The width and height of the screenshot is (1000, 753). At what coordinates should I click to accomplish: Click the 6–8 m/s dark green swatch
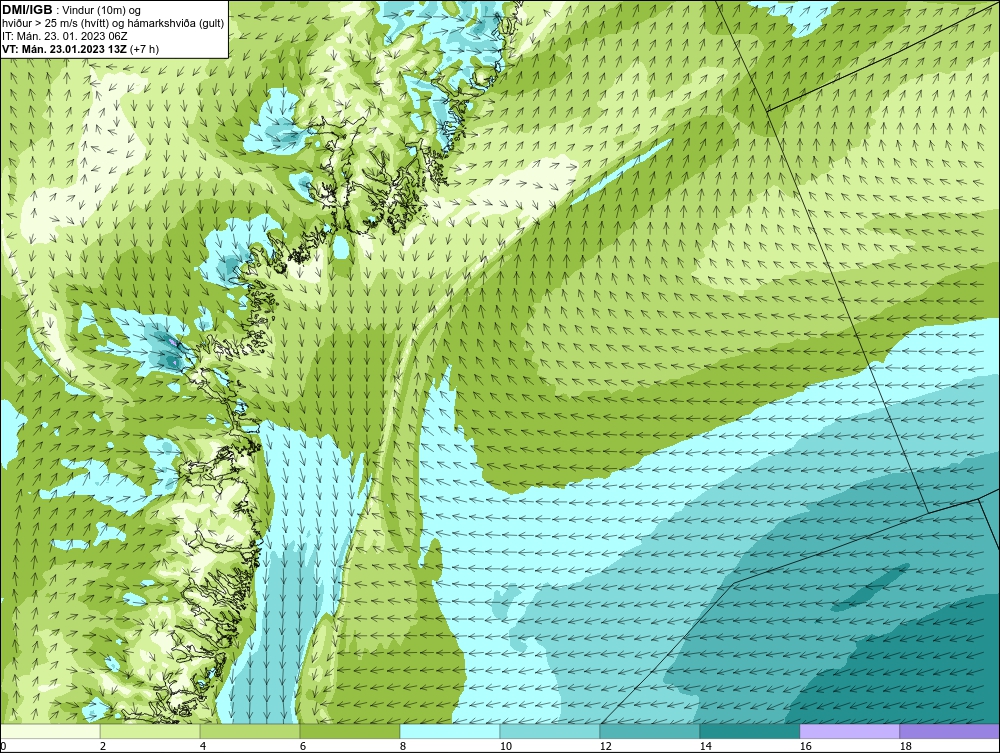350,731
